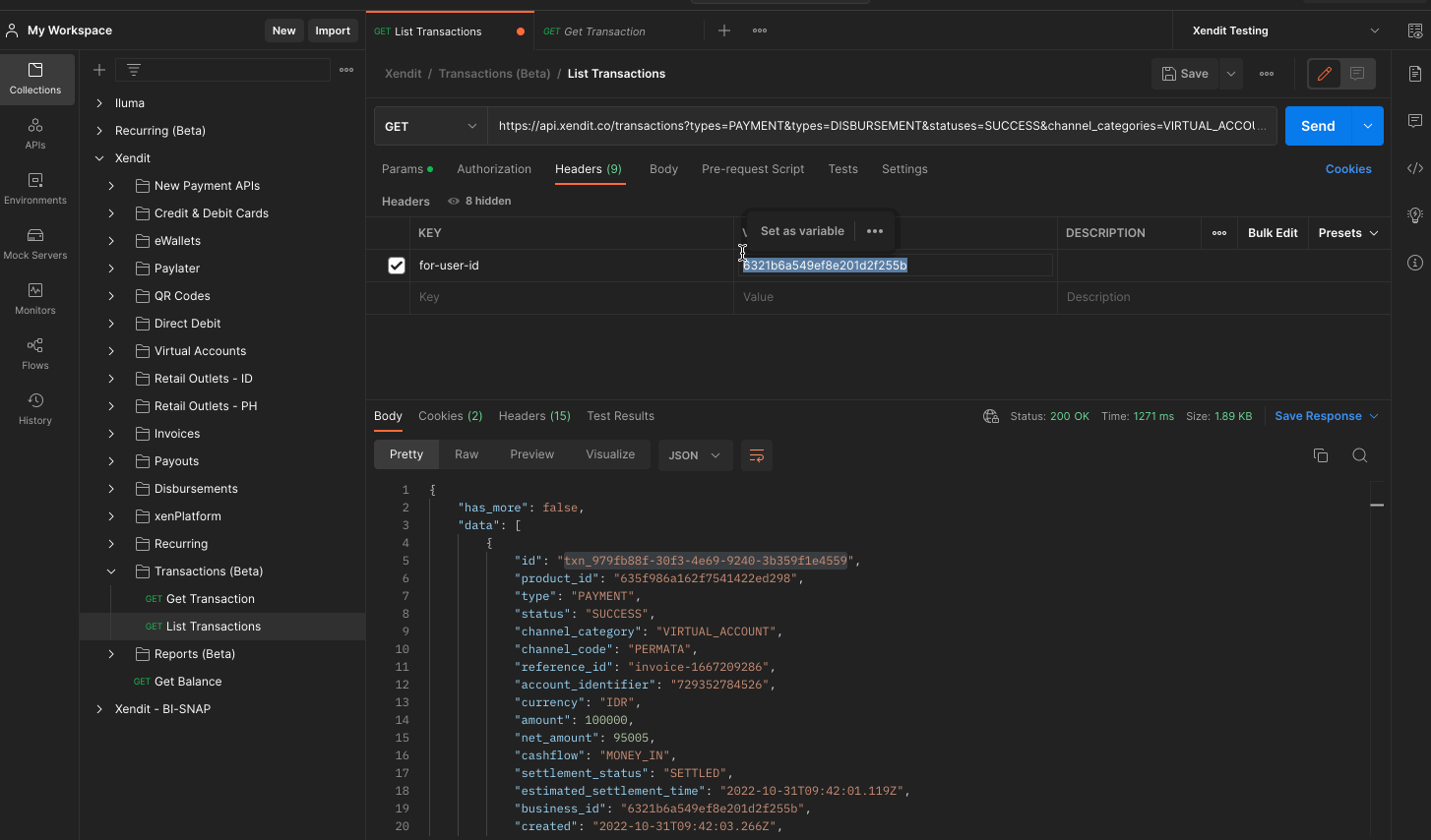This screenshot has width=1431, height=840.
Task: Click the Import button
Action: coord(333,30)
